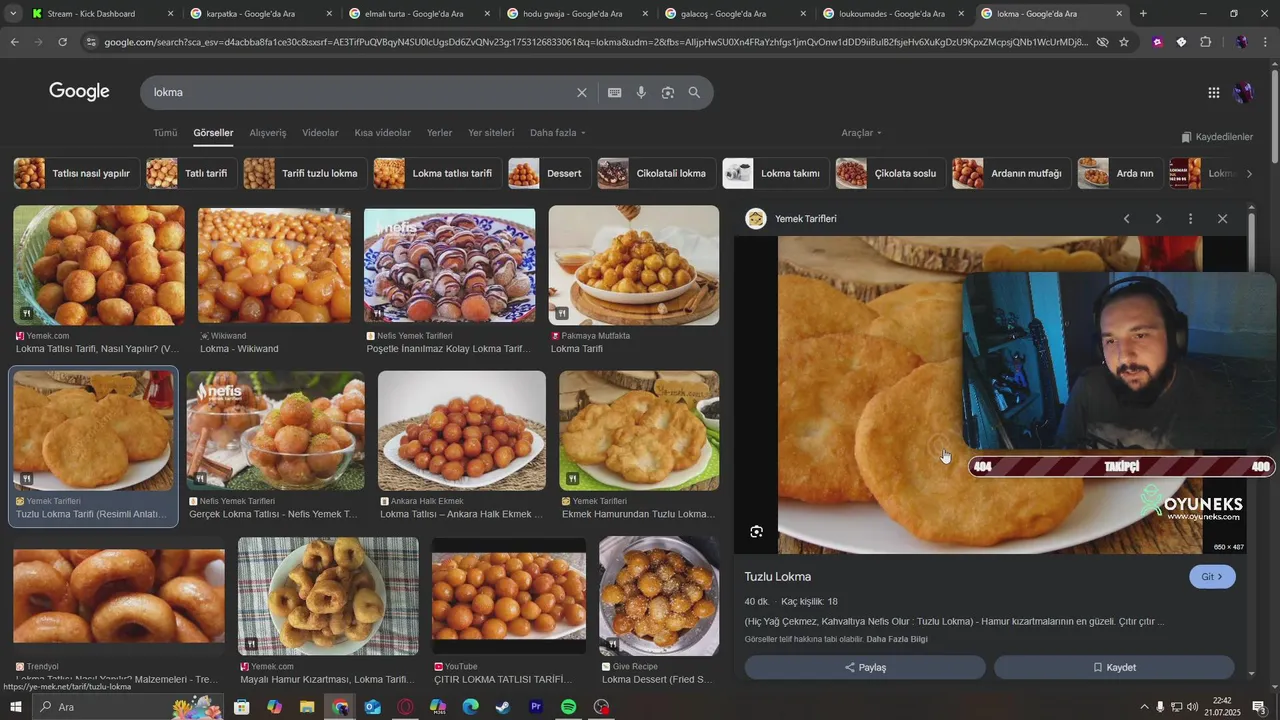Search by image using the camera lens icon
This screenshot has height=720, width=1280.
pos(668,93)
